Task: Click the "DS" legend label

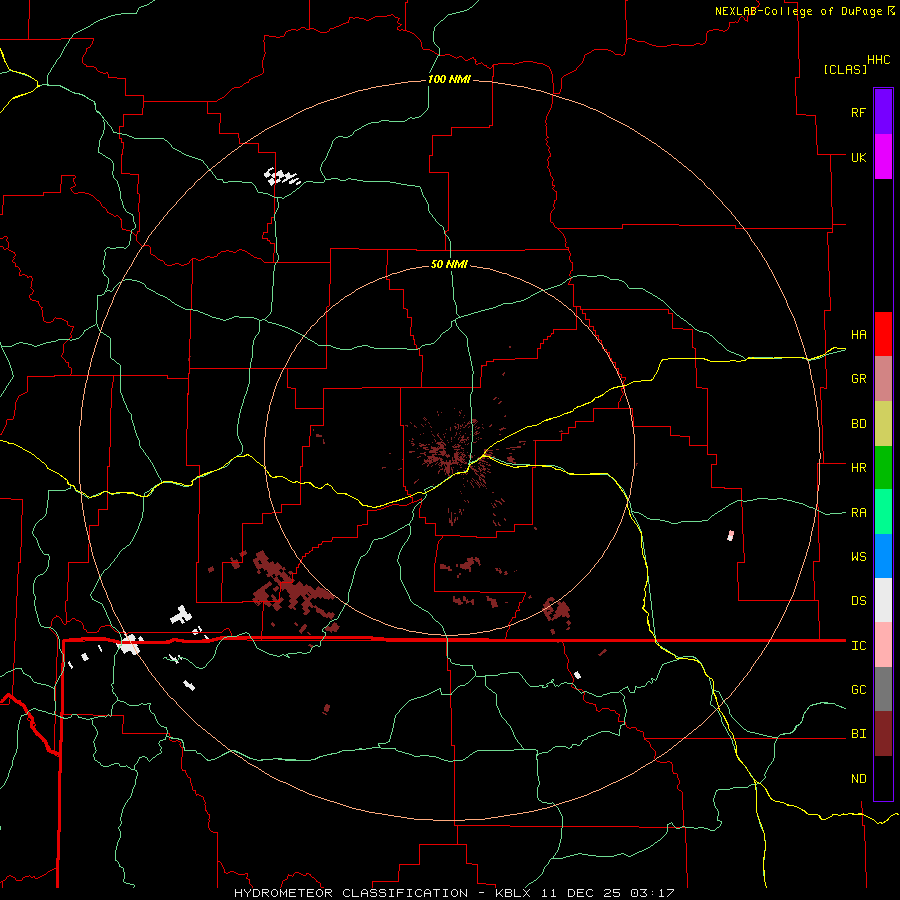Action: click(859, 601)
